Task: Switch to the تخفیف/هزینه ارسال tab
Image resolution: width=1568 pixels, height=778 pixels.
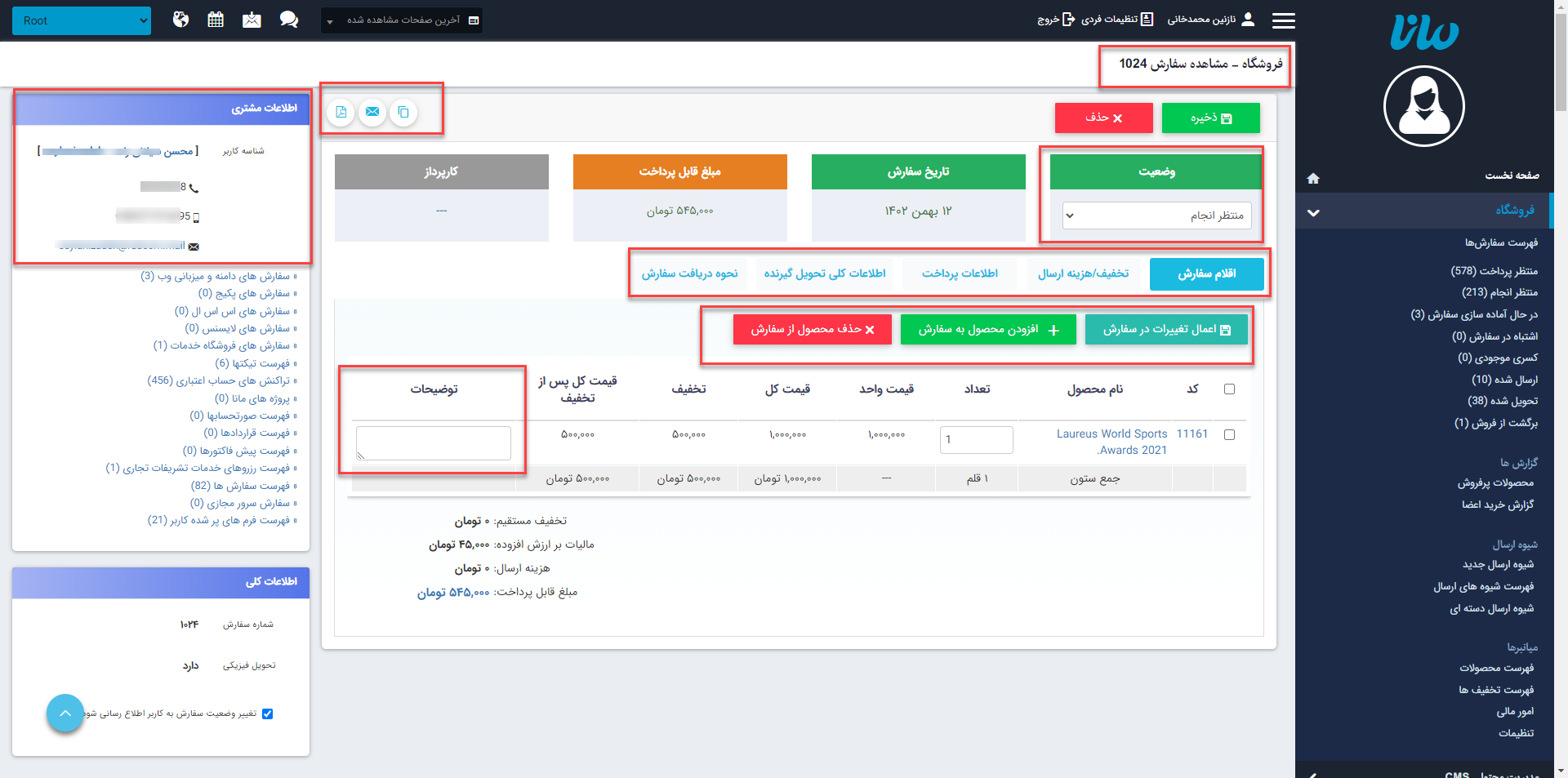Action: pyautogui.click(x=1083, y=273)
